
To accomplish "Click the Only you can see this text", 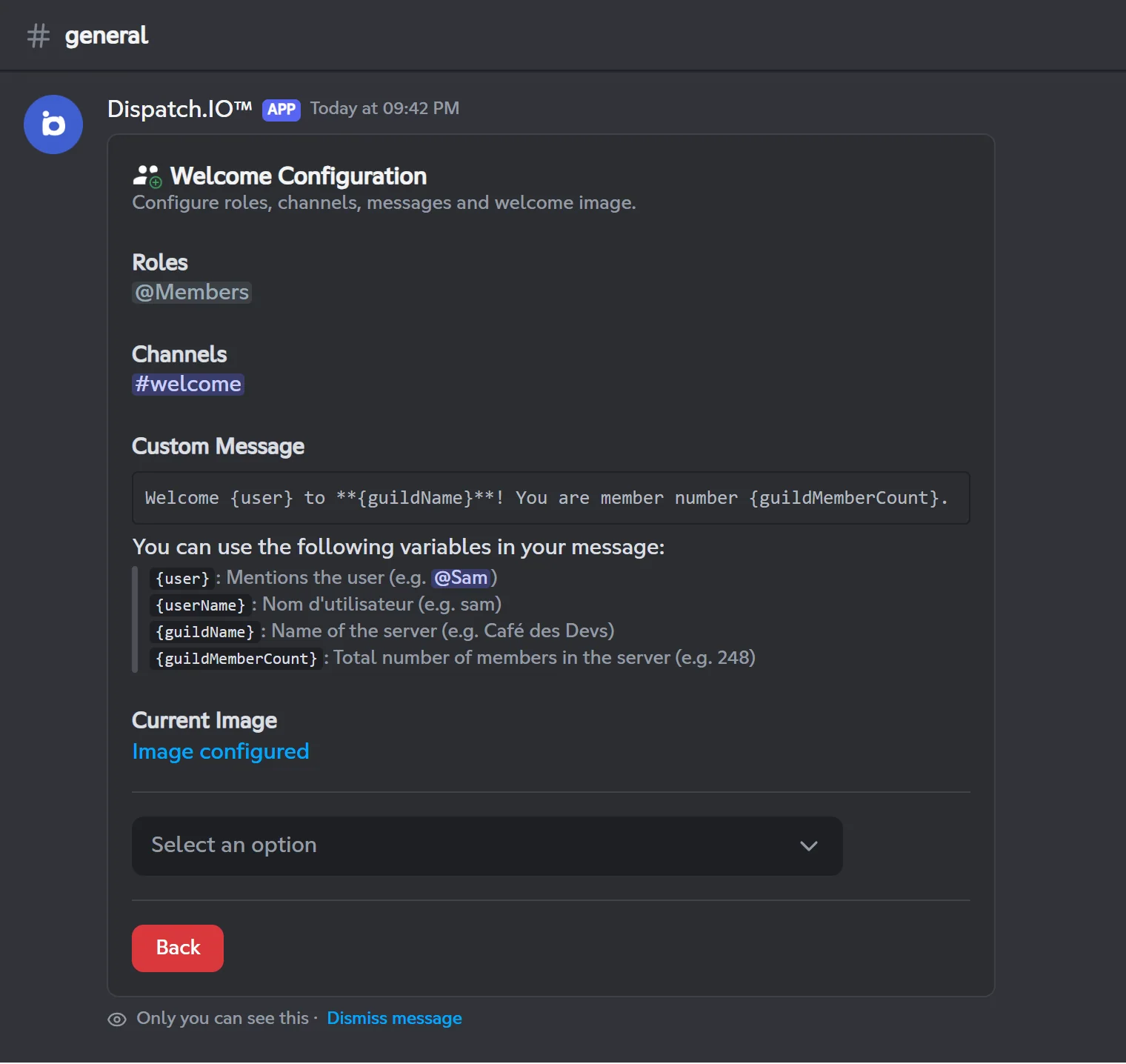I will click(222, 1019).
